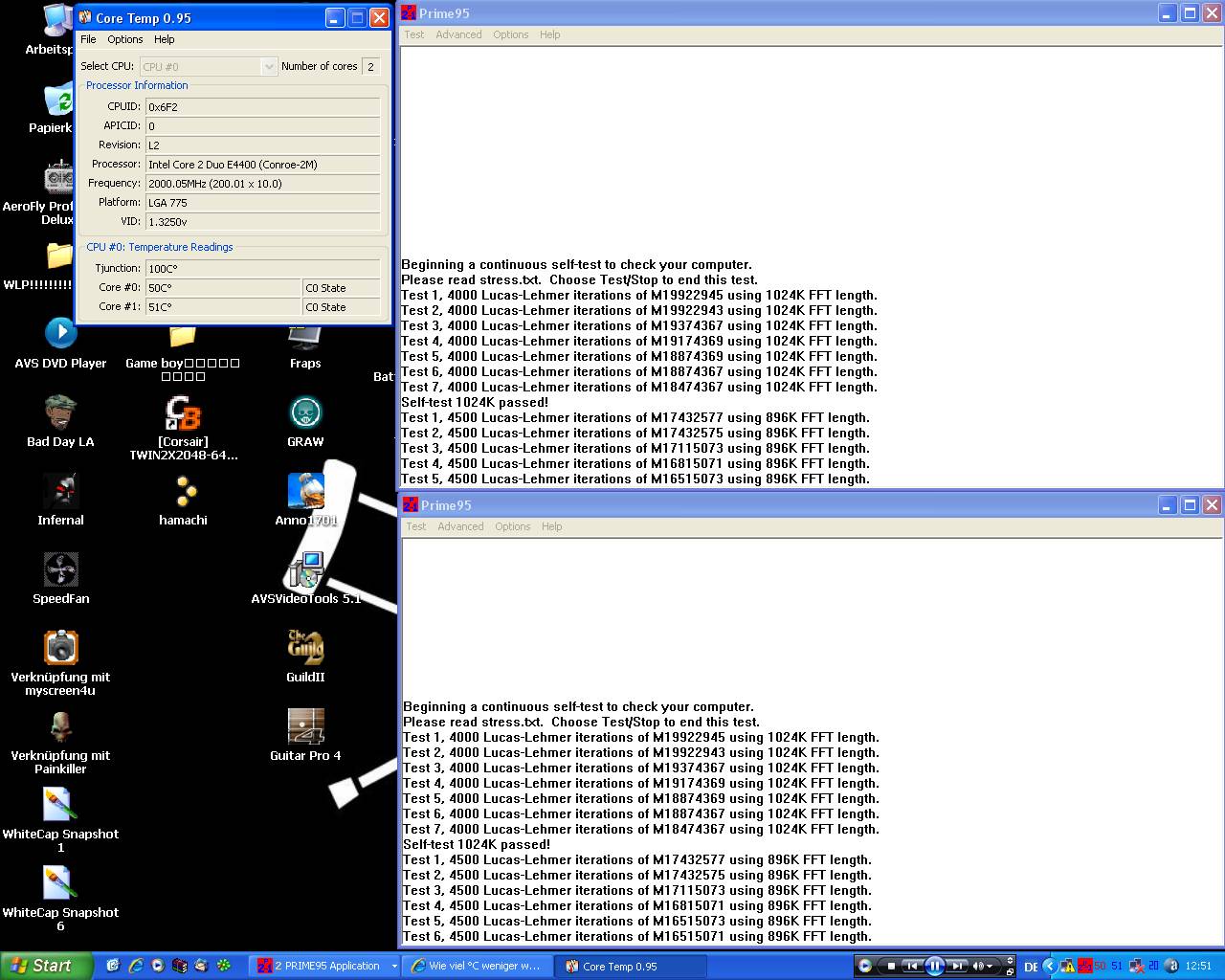This screenshot has width=1225, height=980.
Task: Click the Prime95 red tray icon
Action: click(1085, 966)
